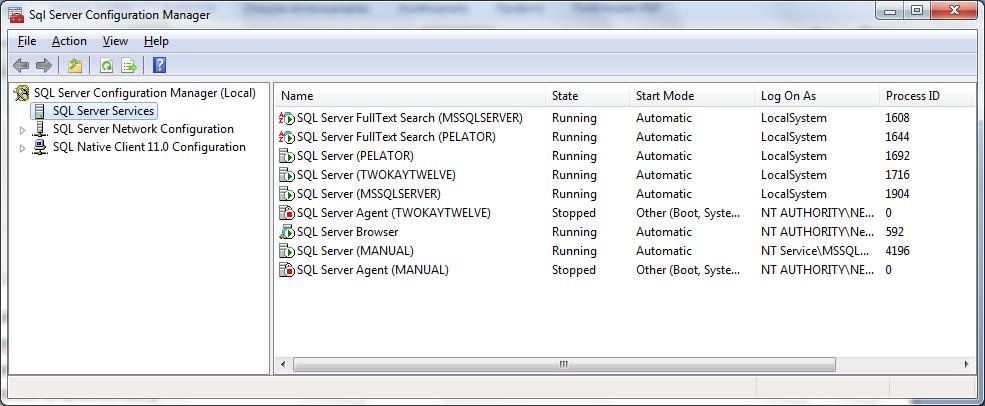Select the SQL Server Configuration Manager (Local) root label

click(x=144, y=93)
